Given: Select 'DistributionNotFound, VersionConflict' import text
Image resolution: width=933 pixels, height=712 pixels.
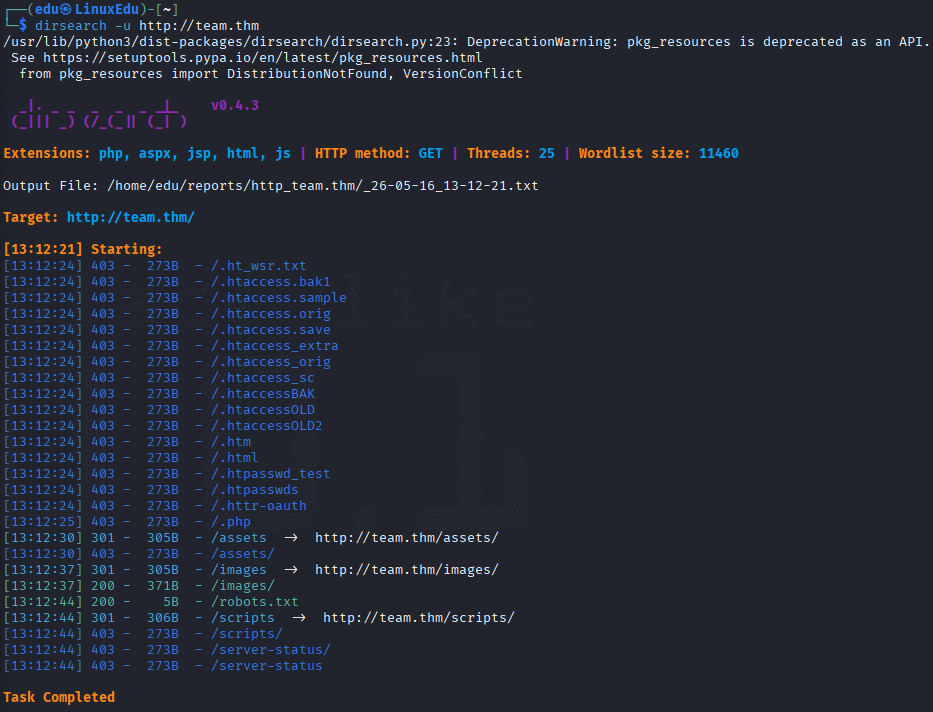Looking at the screenshot, I should tap(374, 74).
